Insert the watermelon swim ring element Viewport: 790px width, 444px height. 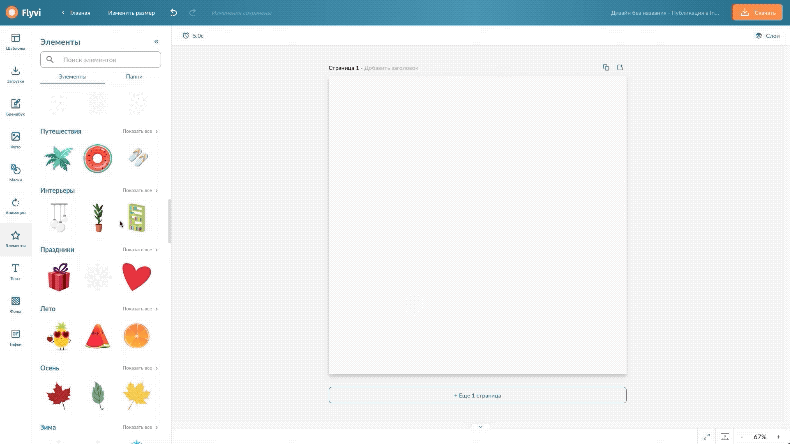tap(98, 158)
